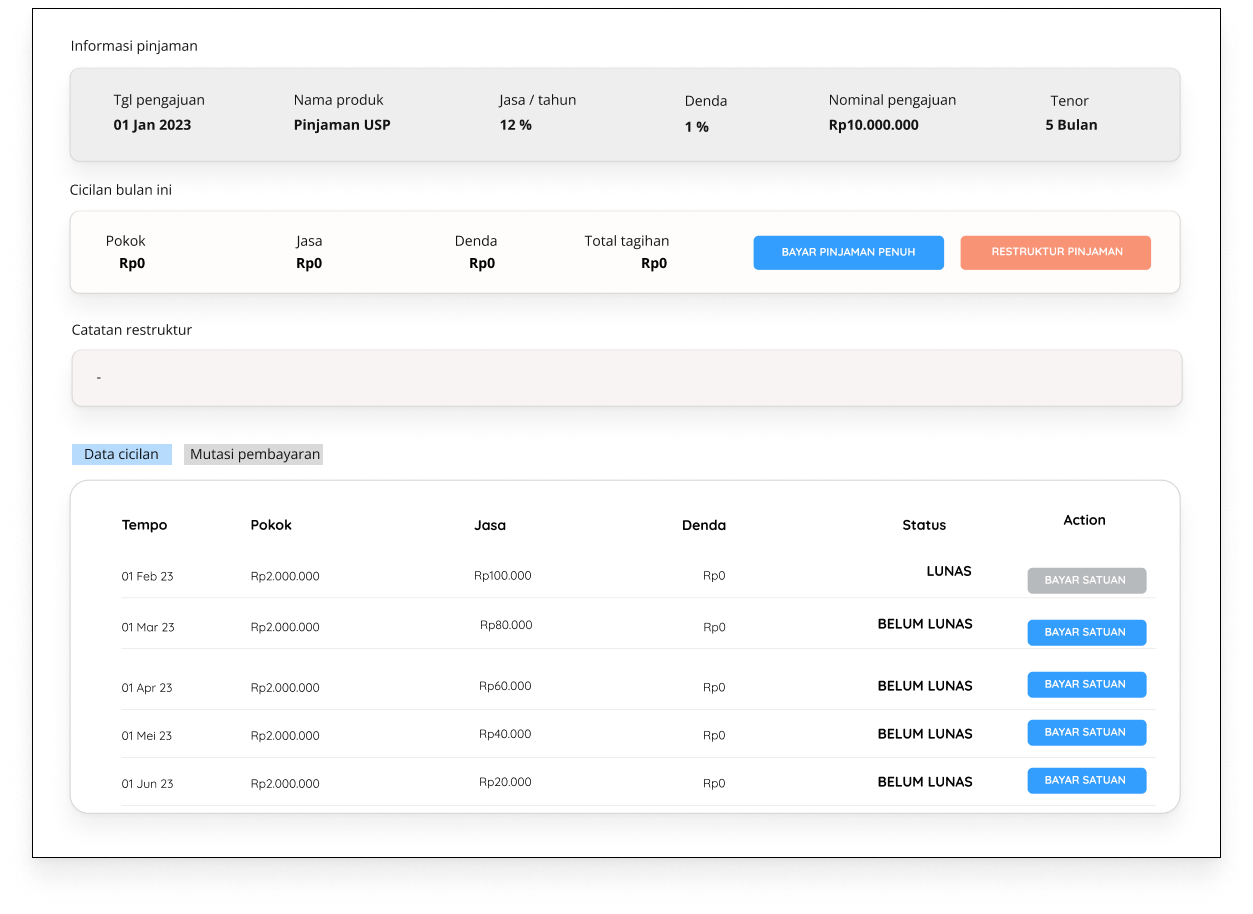
Task: Click the Denda column header
Action: [x=704, y=524]
